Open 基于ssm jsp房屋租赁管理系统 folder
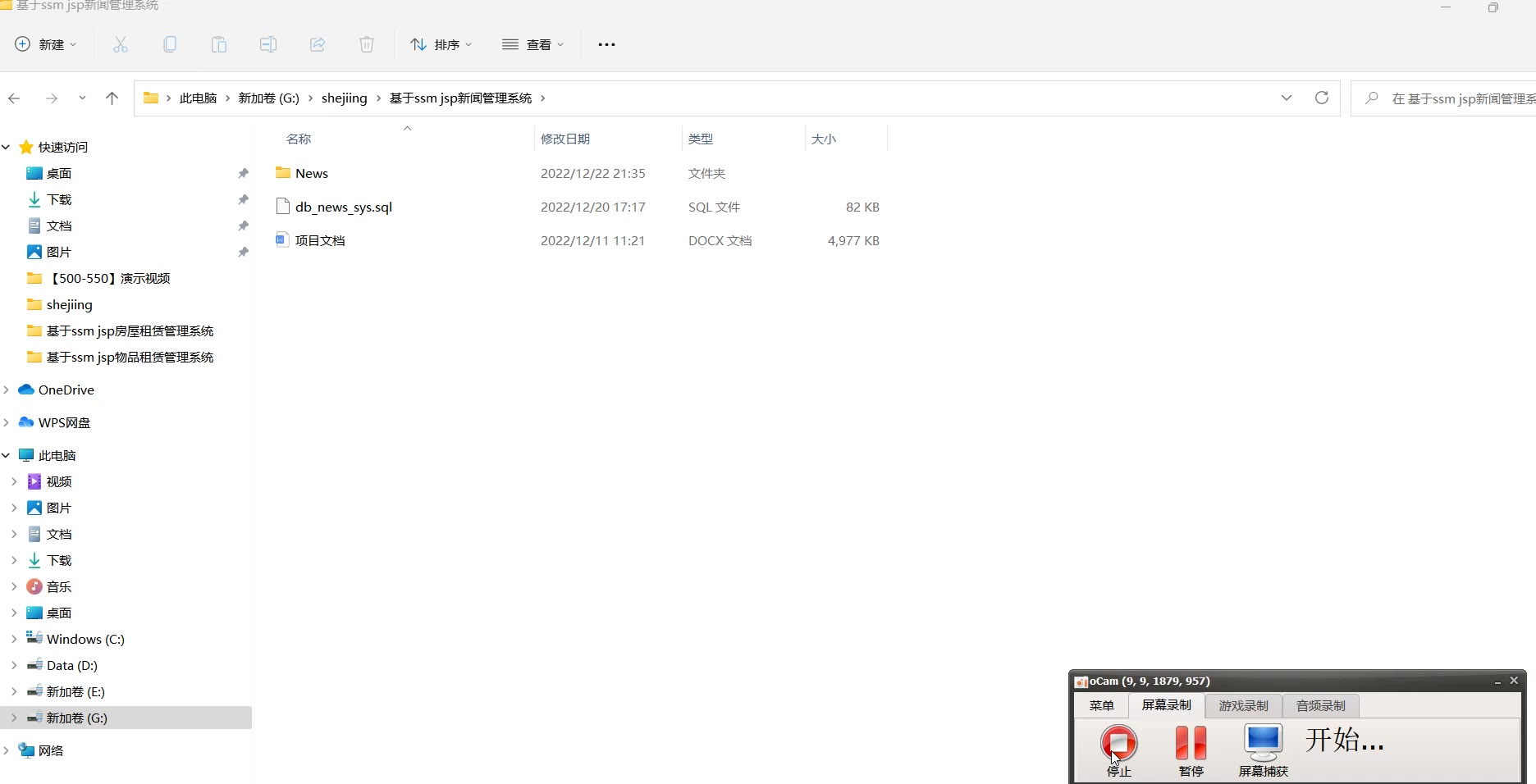Screen dimensions: 1536x784 [130, 330]
